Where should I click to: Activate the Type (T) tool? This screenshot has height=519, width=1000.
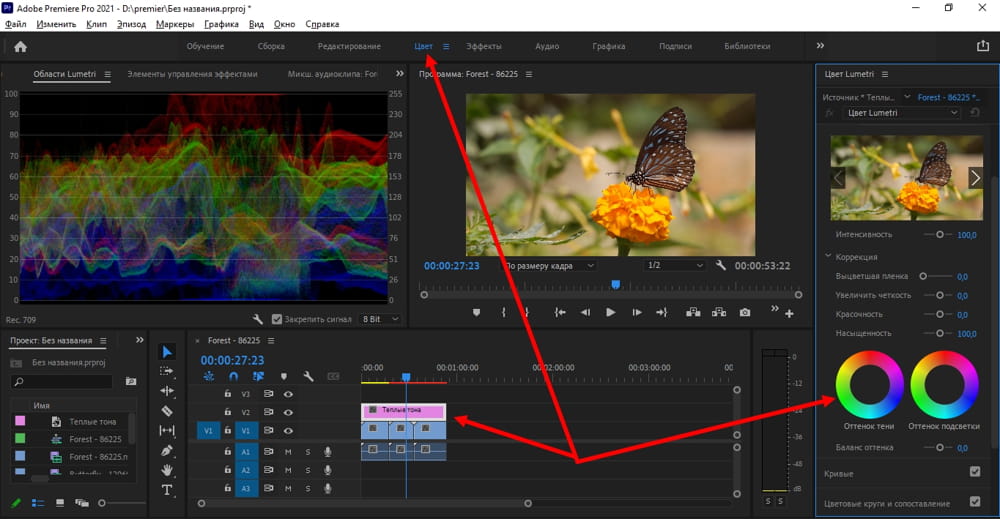coord(167,490)
